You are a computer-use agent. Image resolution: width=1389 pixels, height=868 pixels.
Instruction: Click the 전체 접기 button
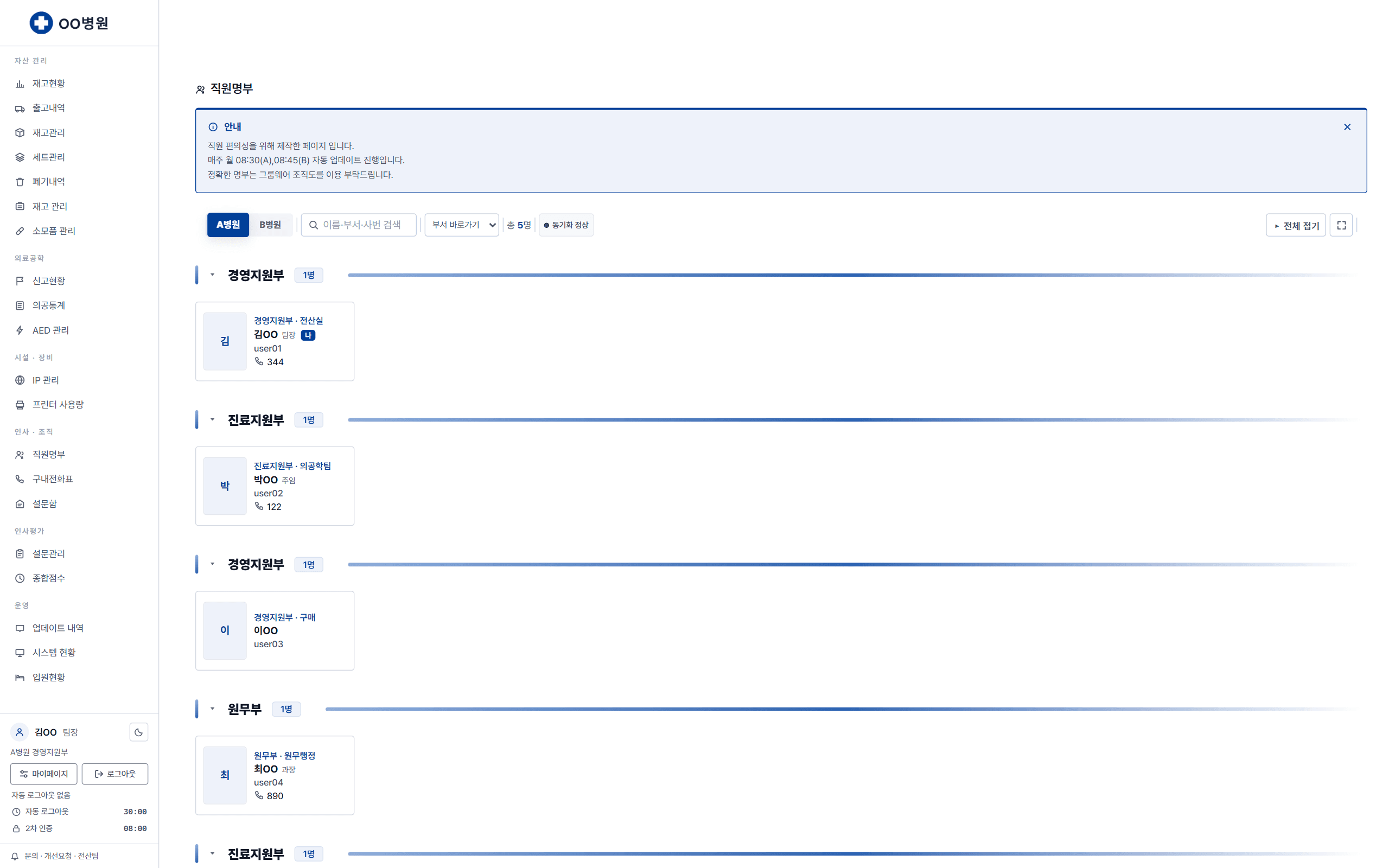(1296, 225)
